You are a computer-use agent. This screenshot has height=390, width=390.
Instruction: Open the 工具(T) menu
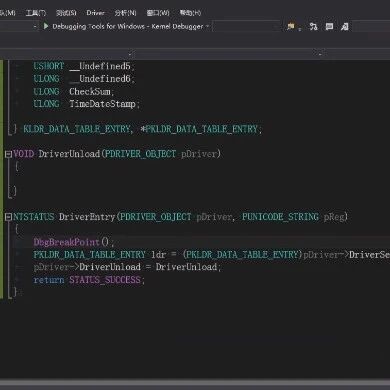pyautogui.click(x=36, y=13)
